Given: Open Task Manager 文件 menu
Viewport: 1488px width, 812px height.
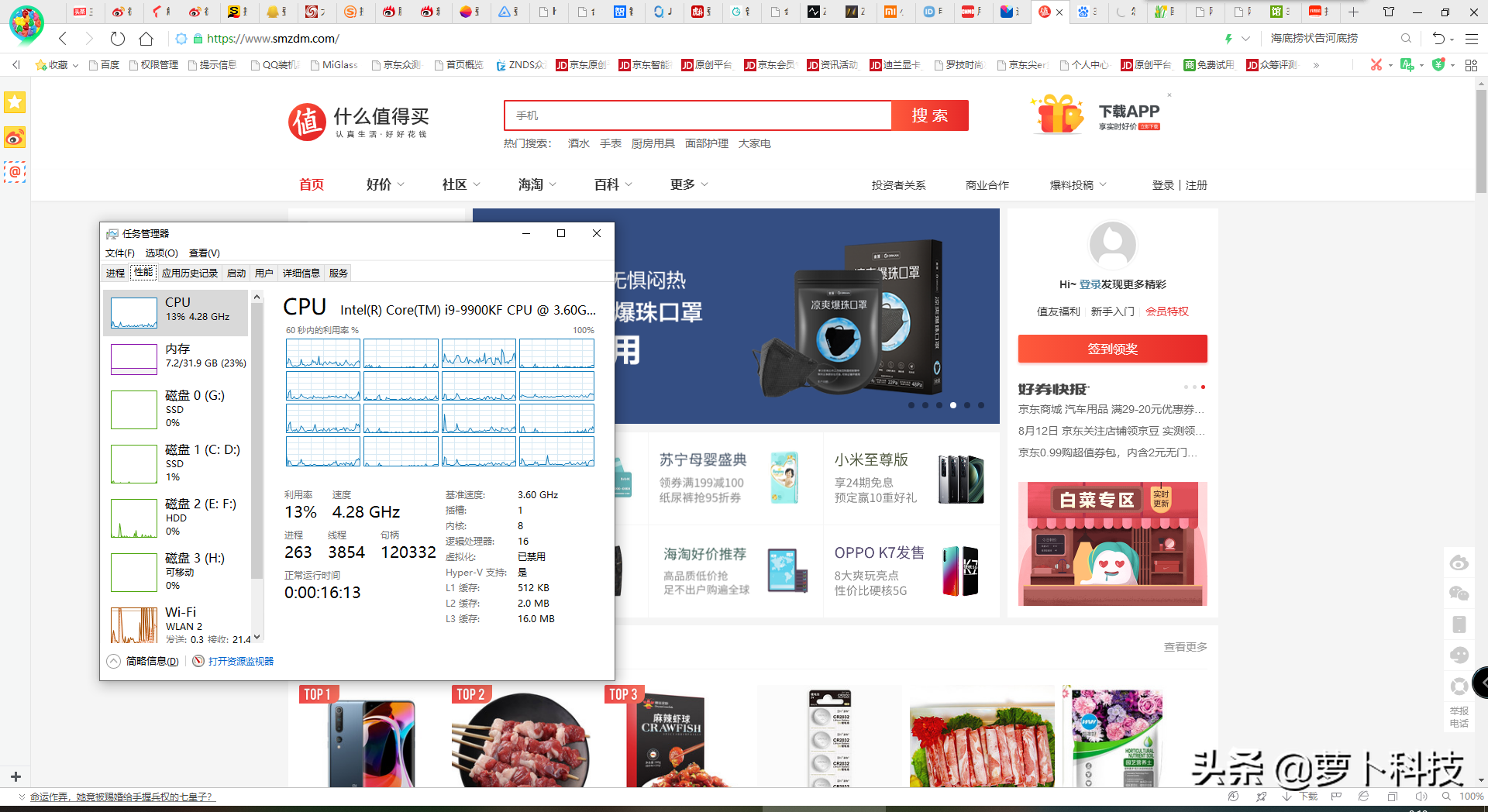Looking at the screenshot, I should tap(119, 253).
